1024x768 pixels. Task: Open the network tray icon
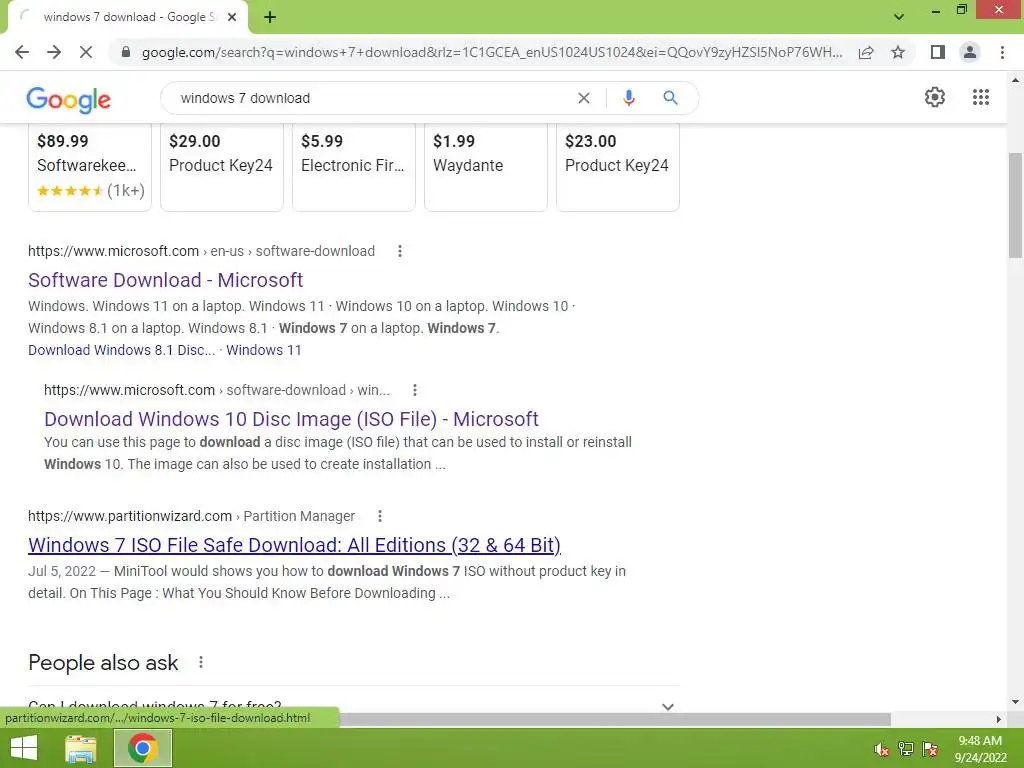[x=906, y=749]
